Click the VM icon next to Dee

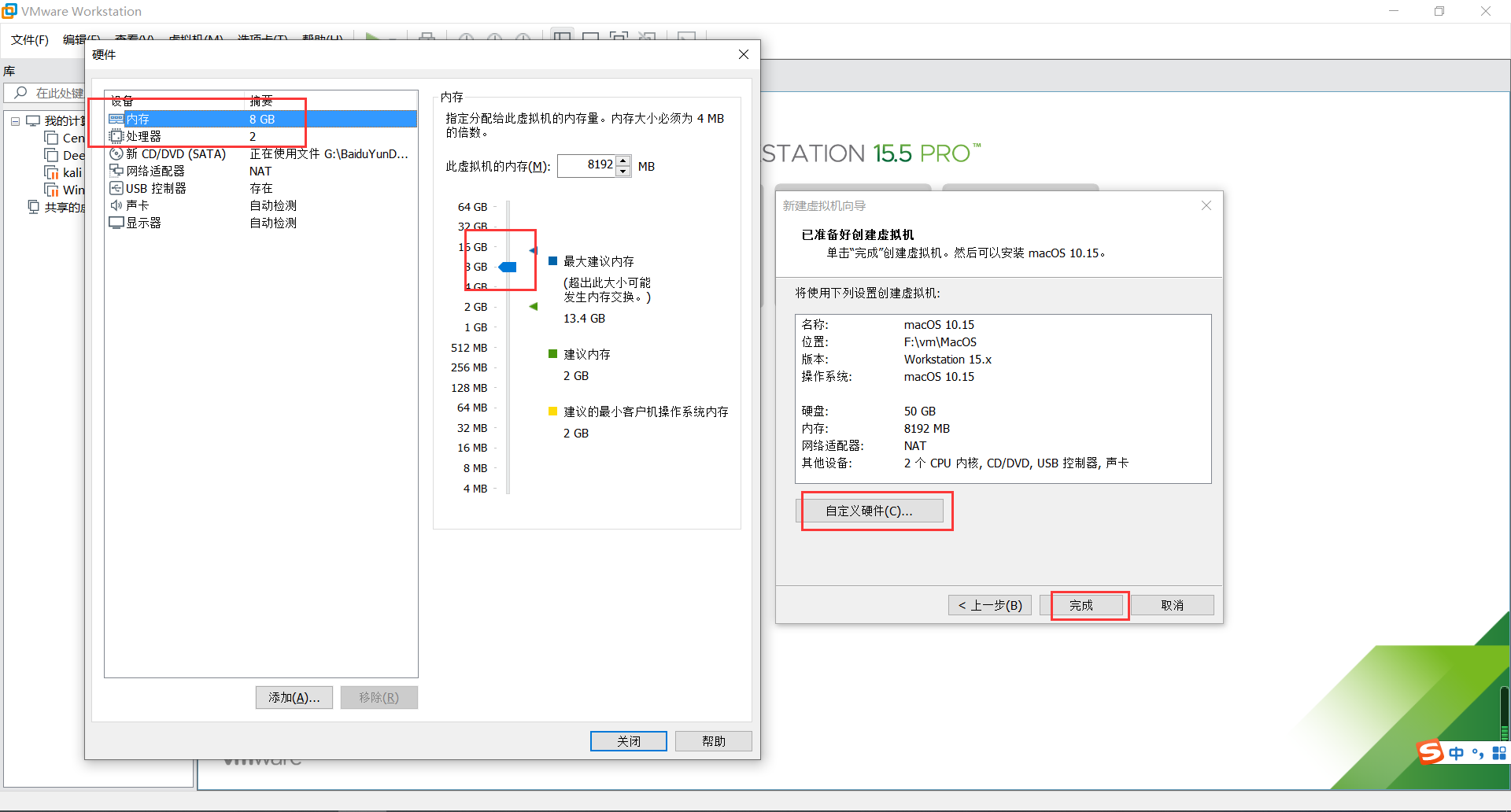tap(52, 155)
